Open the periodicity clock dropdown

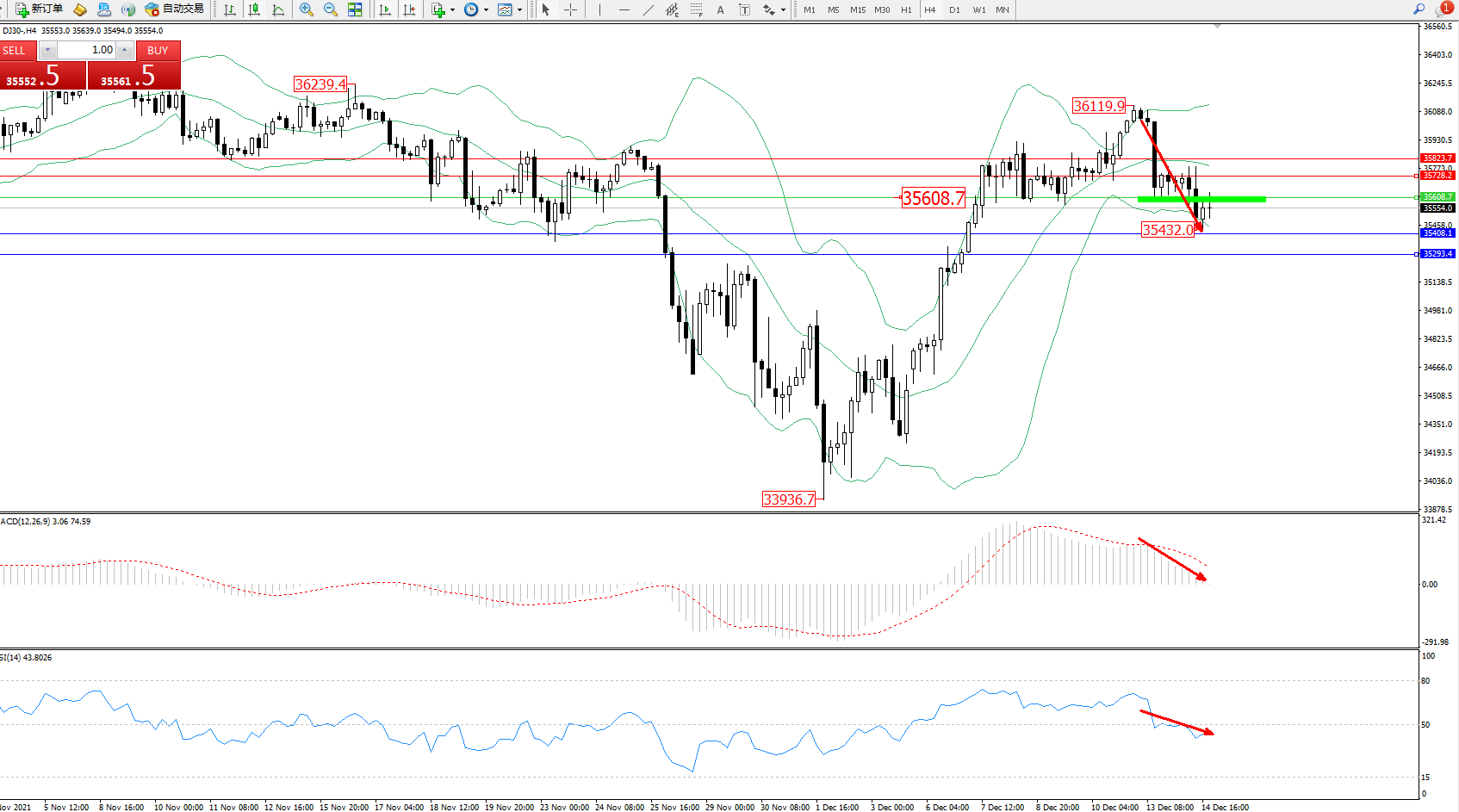tap(486, 9)
